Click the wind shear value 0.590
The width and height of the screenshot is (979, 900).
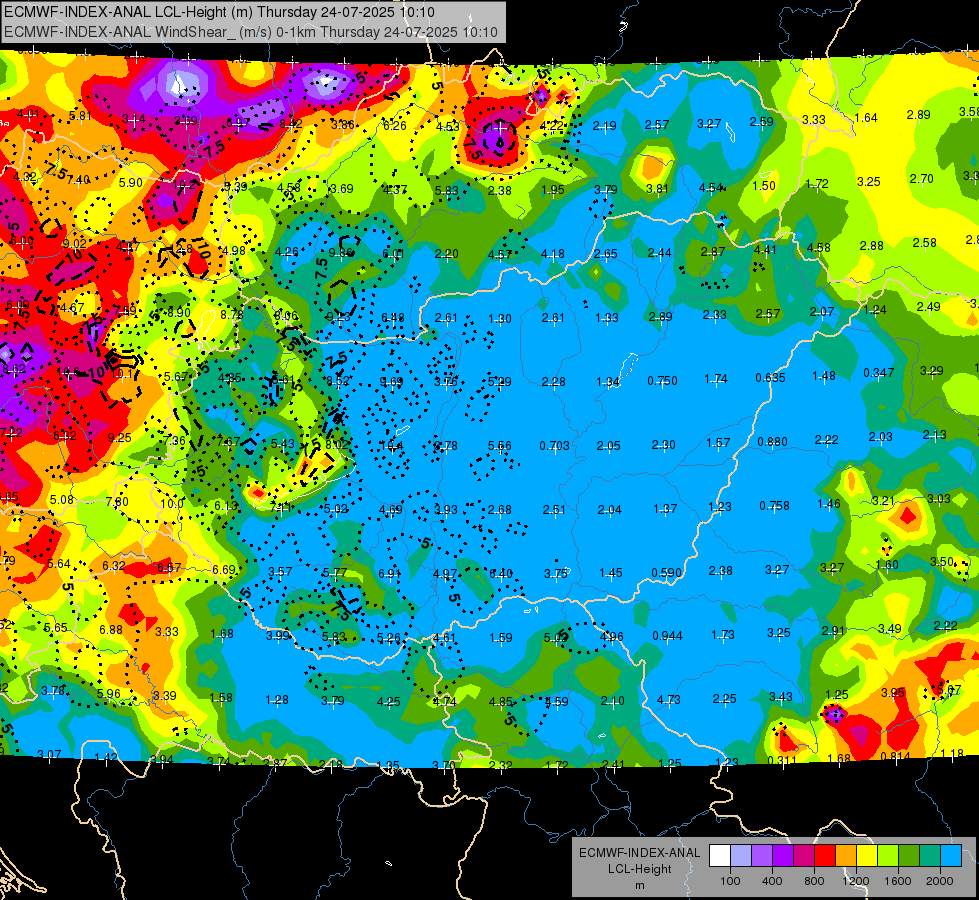666,572
